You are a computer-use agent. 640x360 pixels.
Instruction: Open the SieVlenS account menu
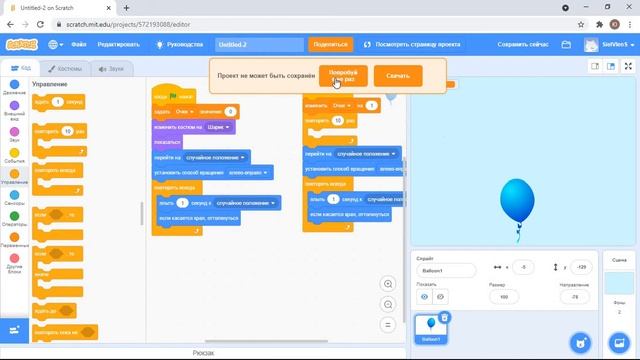(609, 45)
